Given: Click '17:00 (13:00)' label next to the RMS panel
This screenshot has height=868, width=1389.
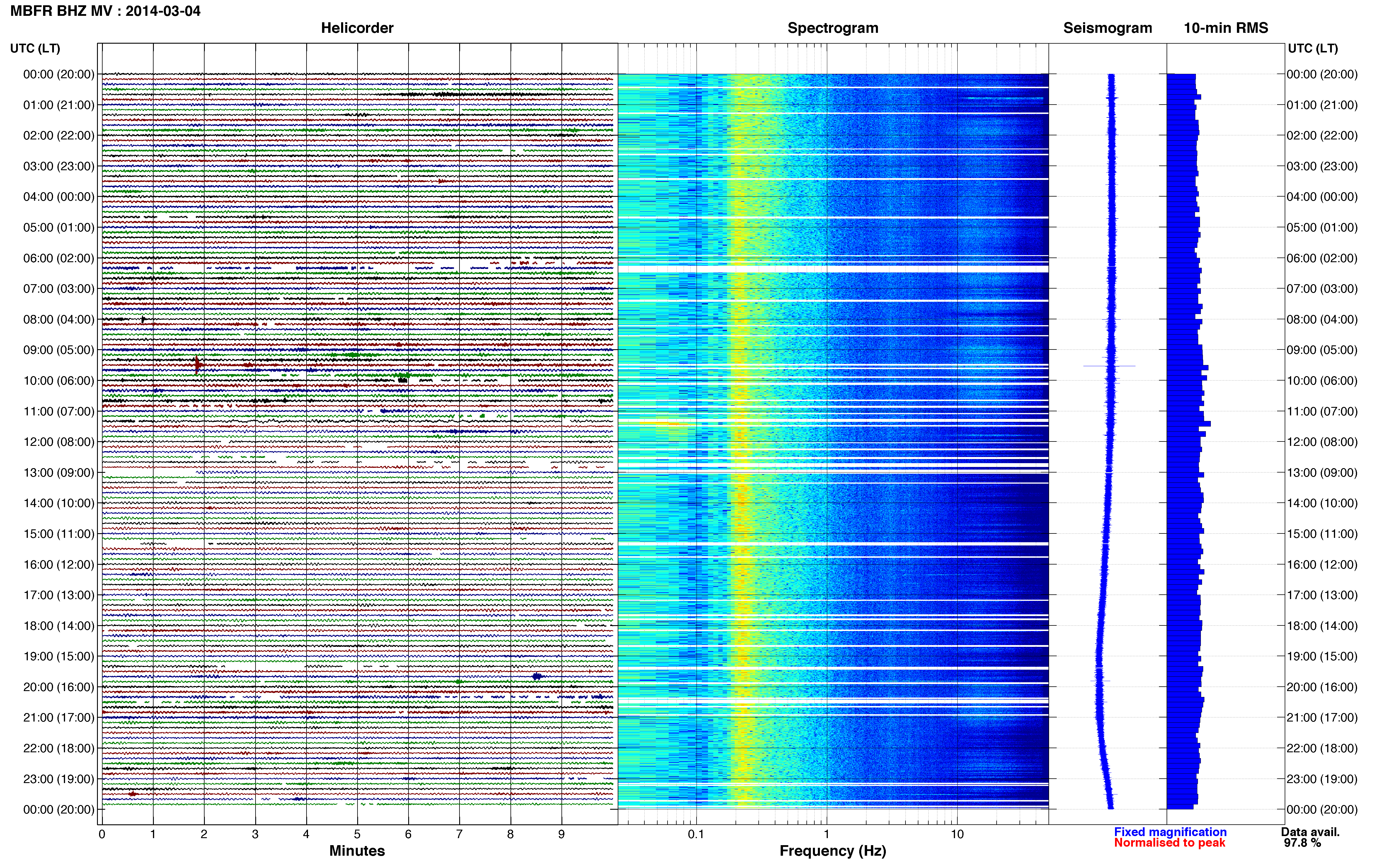Looking at the screenshot, I should (1322, 595).
